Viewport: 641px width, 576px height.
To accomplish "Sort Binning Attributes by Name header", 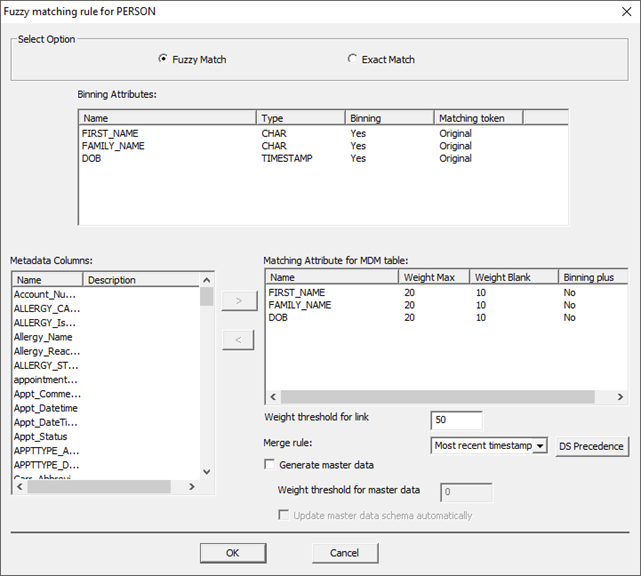I will pos(167,118).
